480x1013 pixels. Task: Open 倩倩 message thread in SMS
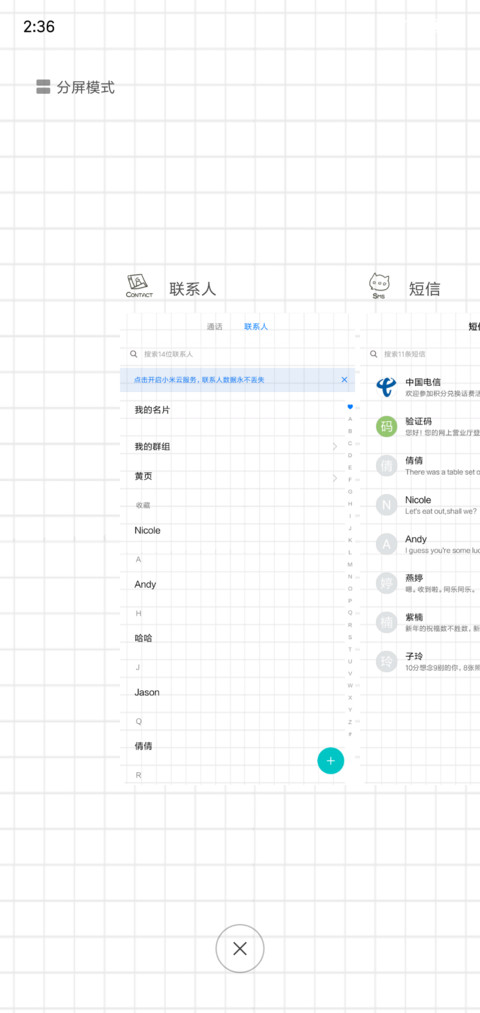[423, 466]
